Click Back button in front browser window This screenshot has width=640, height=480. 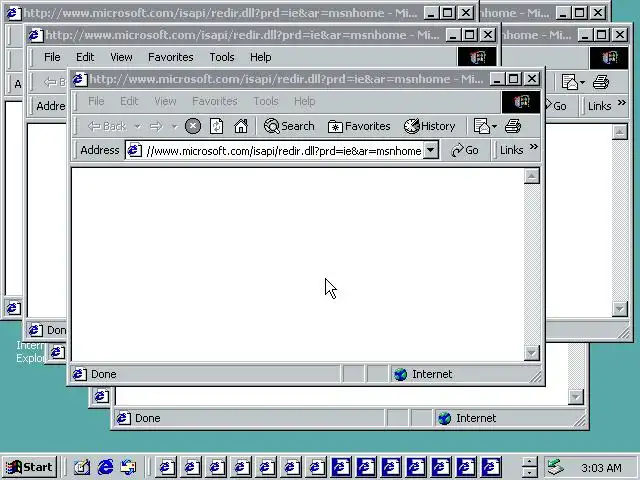click(x=107, y=126)
